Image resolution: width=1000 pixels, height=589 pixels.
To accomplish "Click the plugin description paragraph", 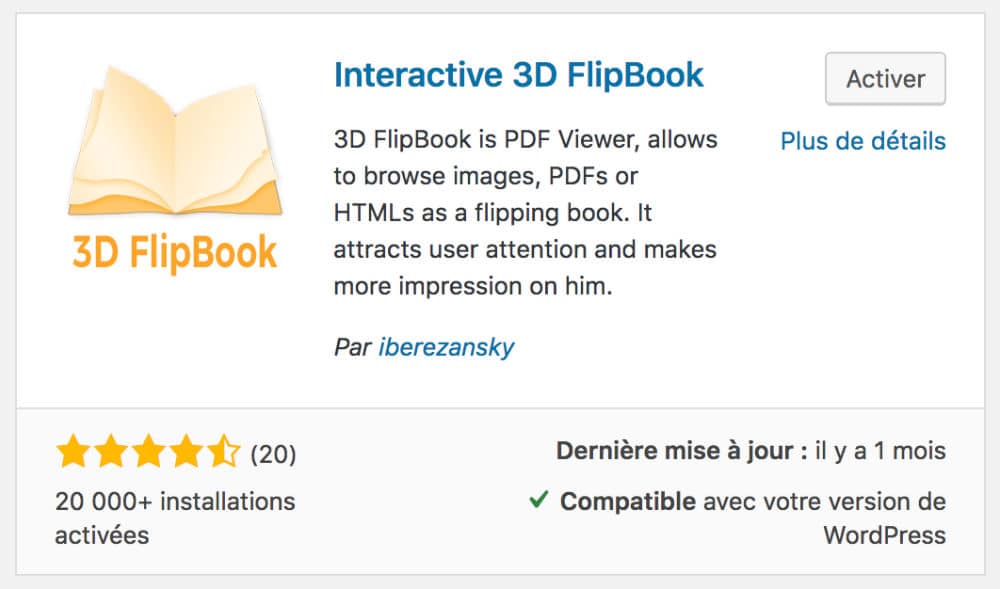I will coord(525,212).
